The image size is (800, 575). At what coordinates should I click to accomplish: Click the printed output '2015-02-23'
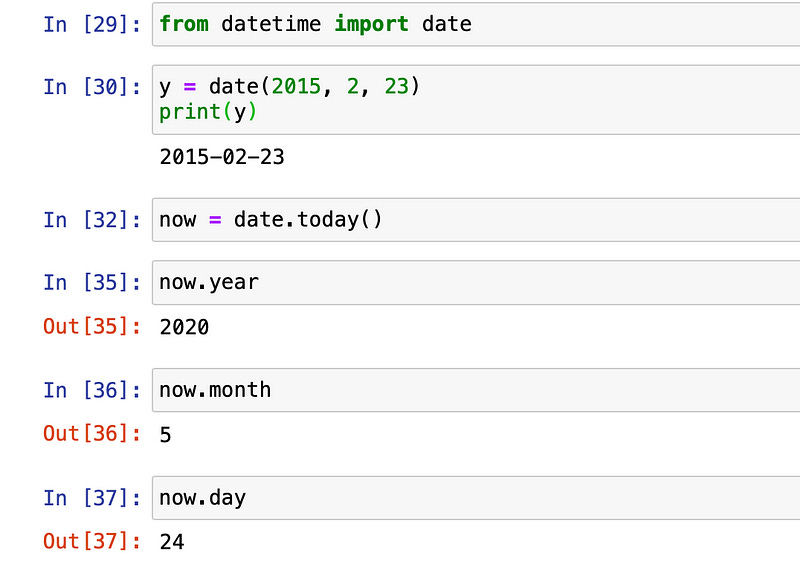tap(222, 157)
